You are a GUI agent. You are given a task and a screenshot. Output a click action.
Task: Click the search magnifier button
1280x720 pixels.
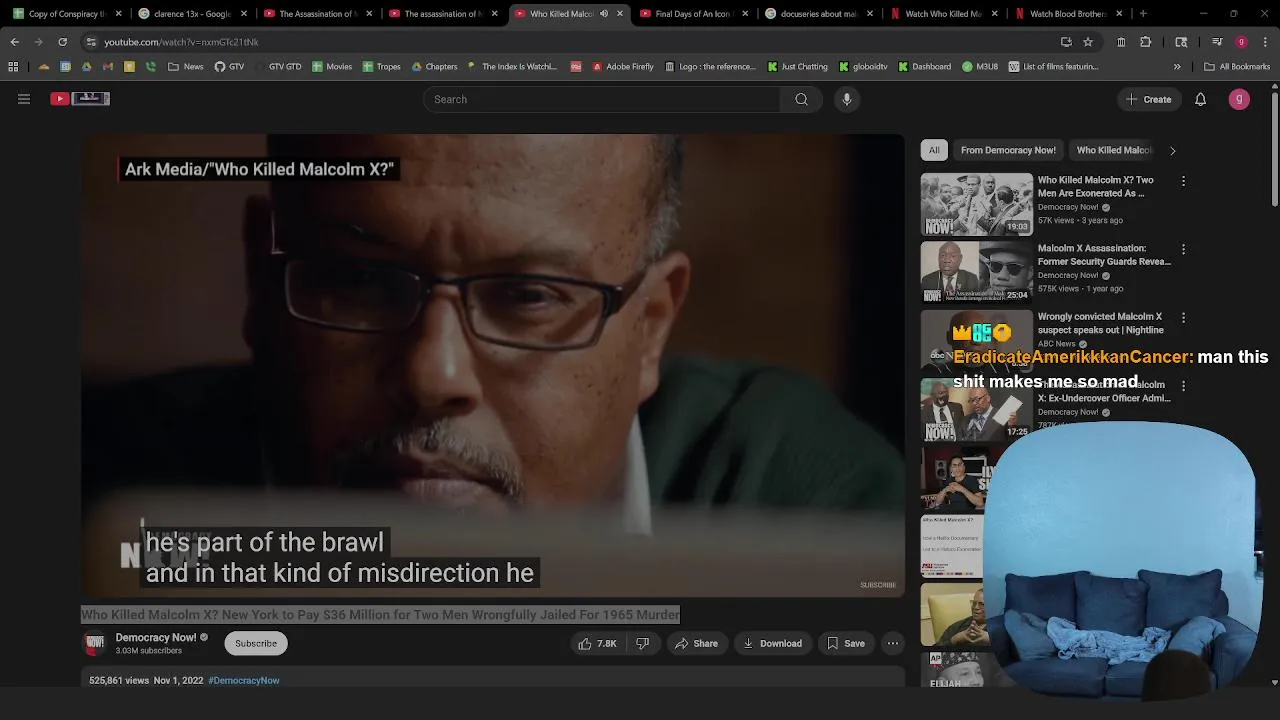[x=801, y=99]
